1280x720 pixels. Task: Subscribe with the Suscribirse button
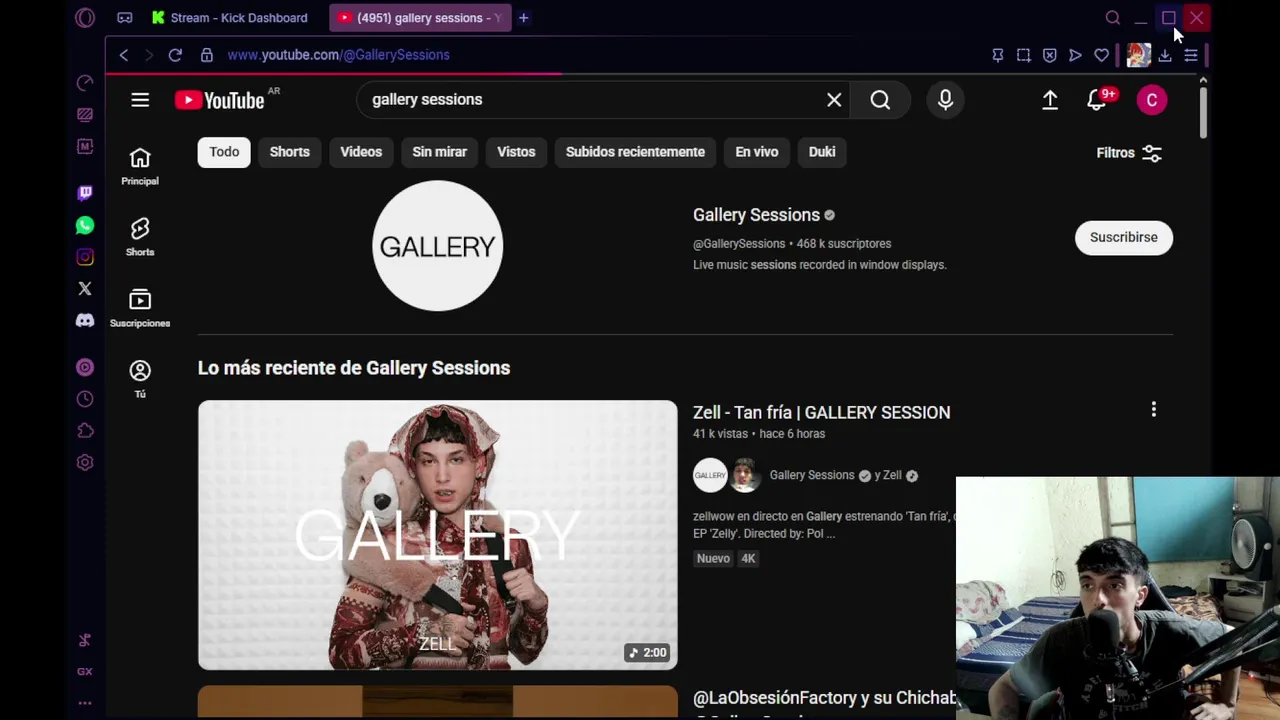(x=1124, y=238)
